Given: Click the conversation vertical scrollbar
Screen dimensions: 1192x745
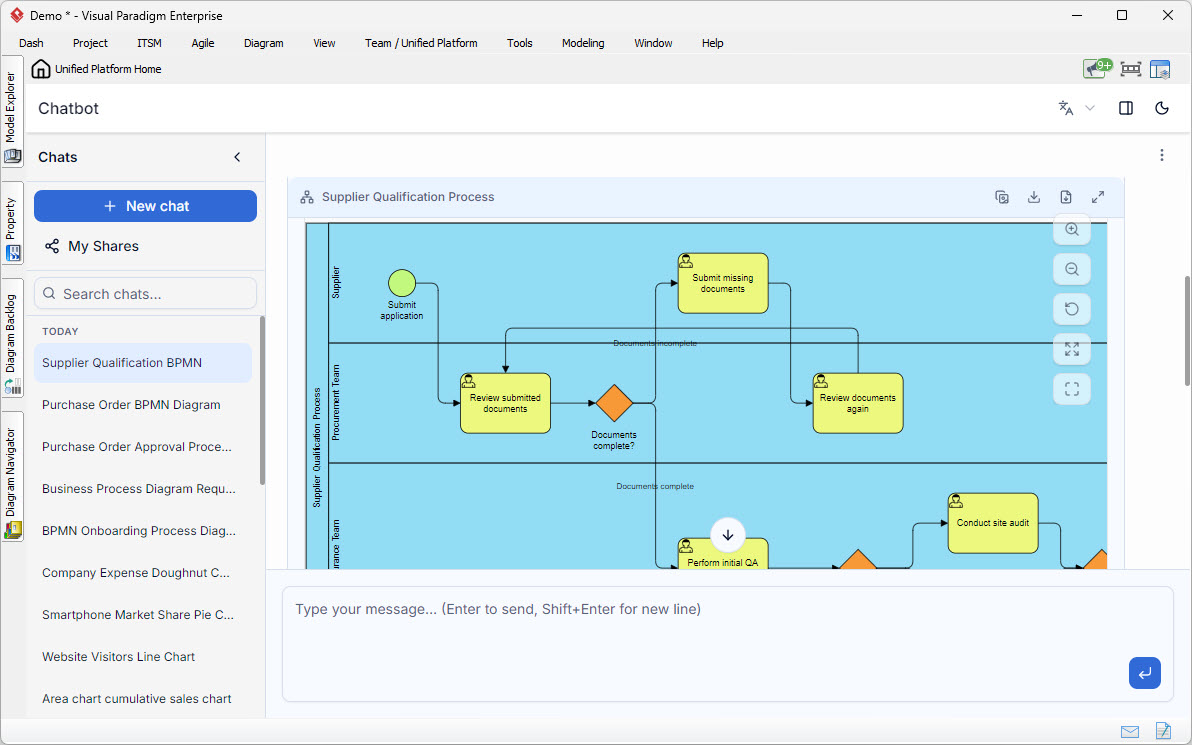Looking at the screenshot, I should pos(1187,331).
